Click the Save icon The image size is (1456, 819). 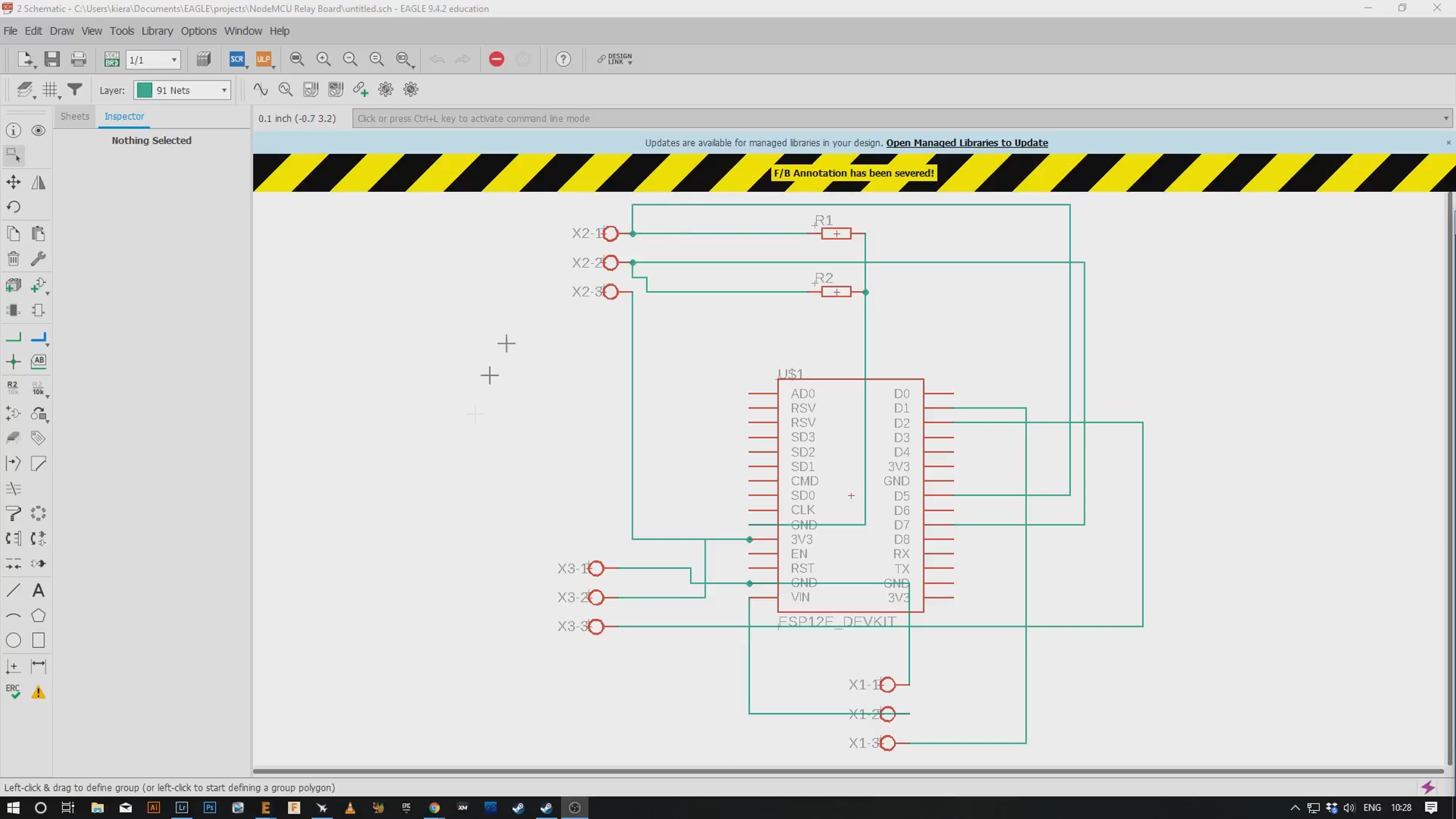[x=52, y=59]
